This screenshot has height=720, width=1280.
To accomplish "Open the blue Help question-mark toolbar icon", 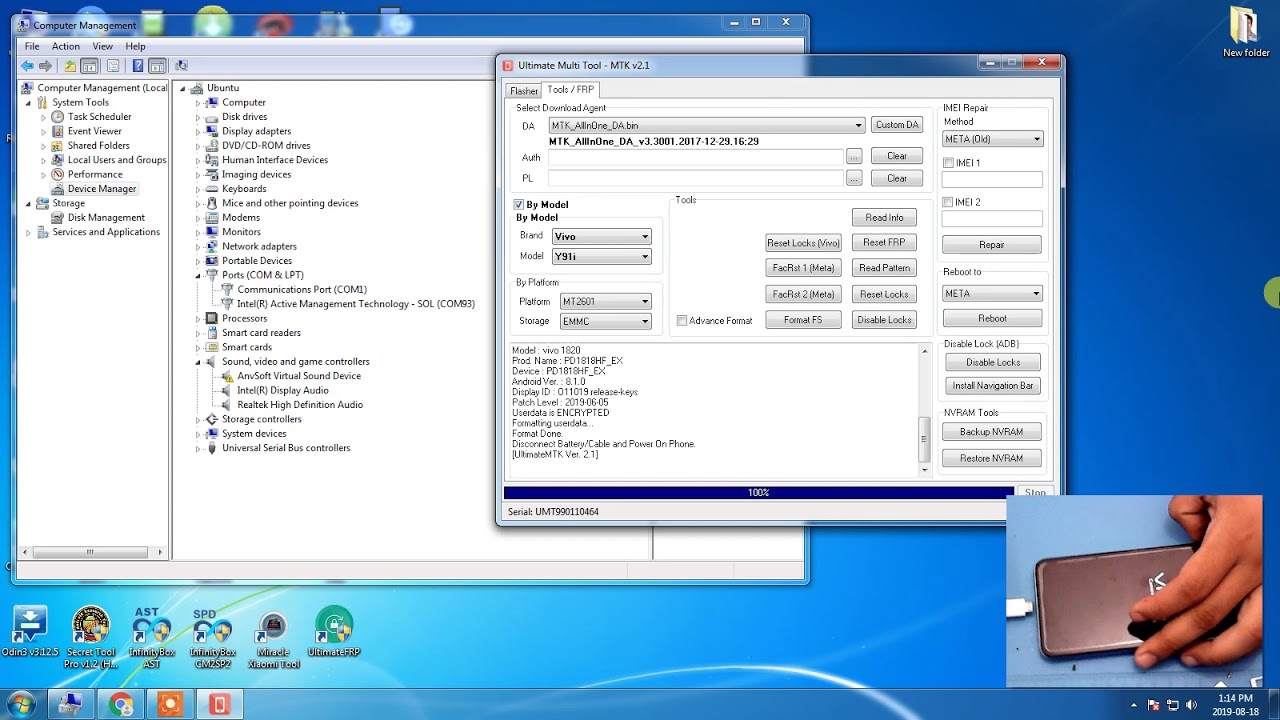I will [137, 66].
